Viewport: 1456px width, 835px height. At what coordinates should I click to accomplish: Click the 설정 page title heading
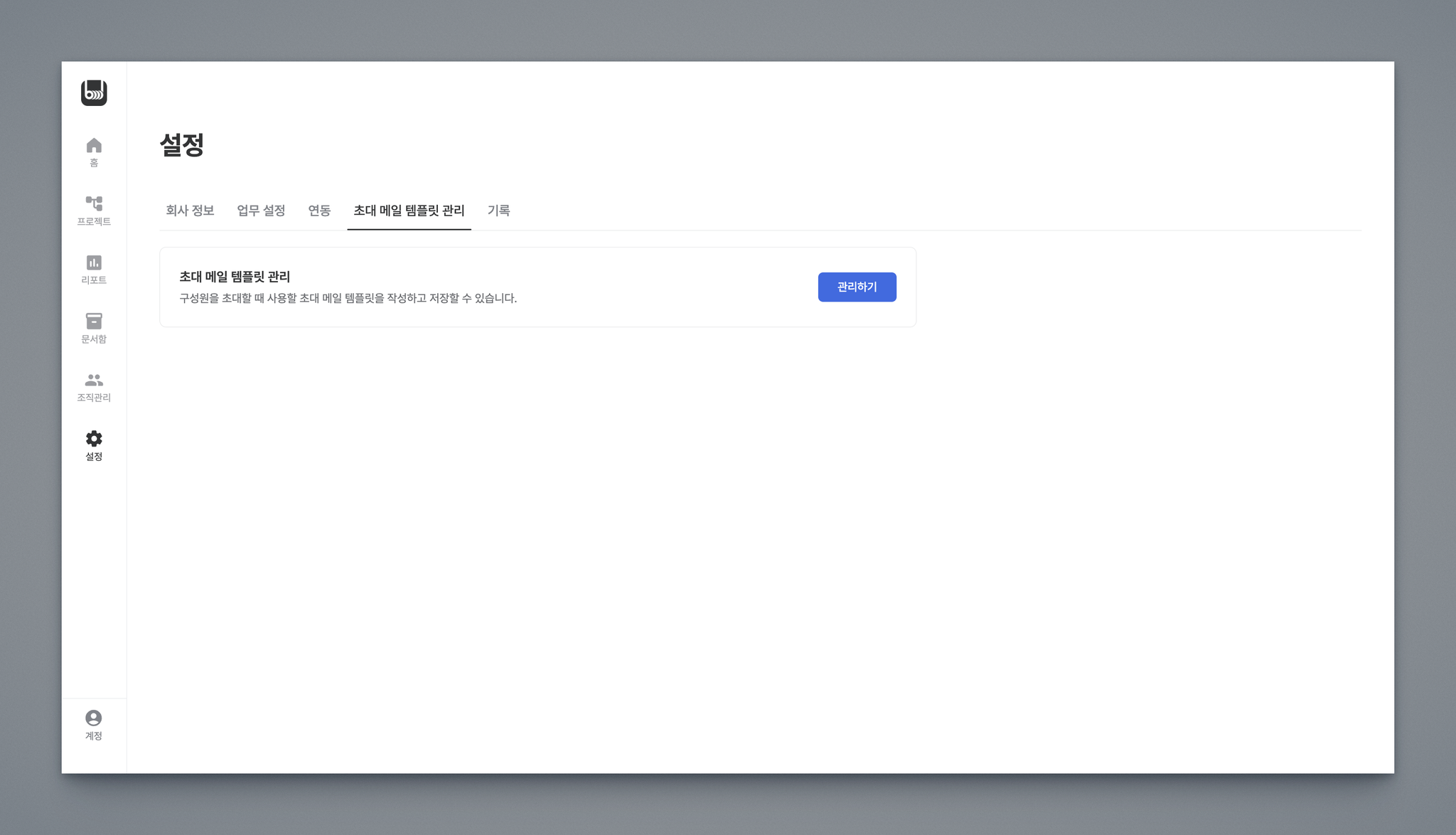(x=182, y=145)
